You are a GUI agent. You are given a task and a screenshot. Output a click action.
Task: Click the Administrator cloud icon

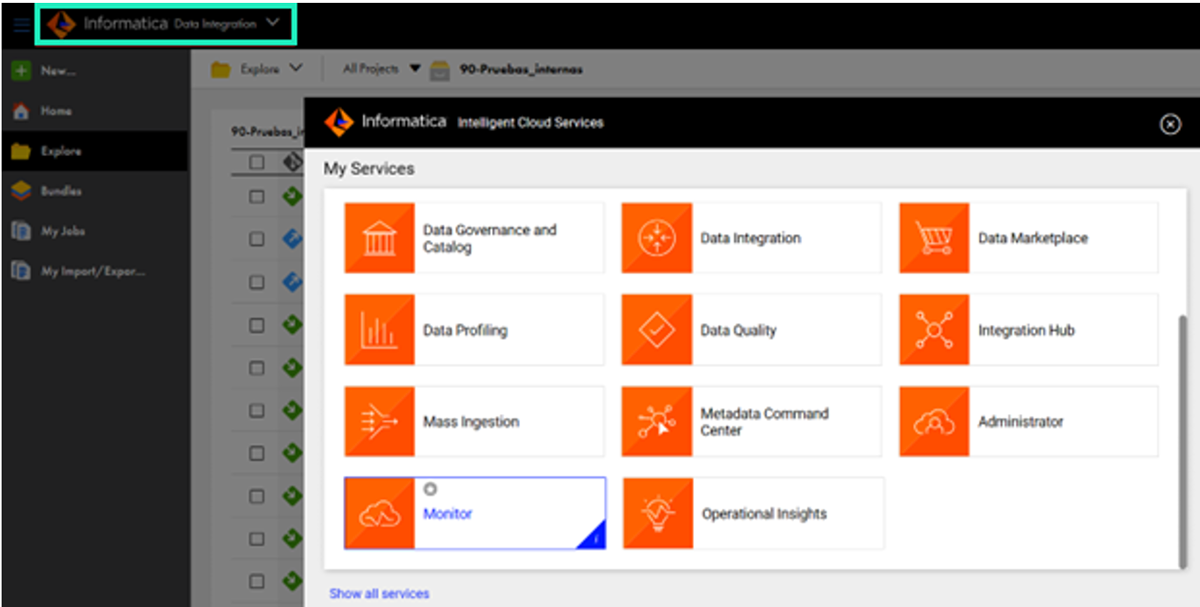[x=933, y=422]
